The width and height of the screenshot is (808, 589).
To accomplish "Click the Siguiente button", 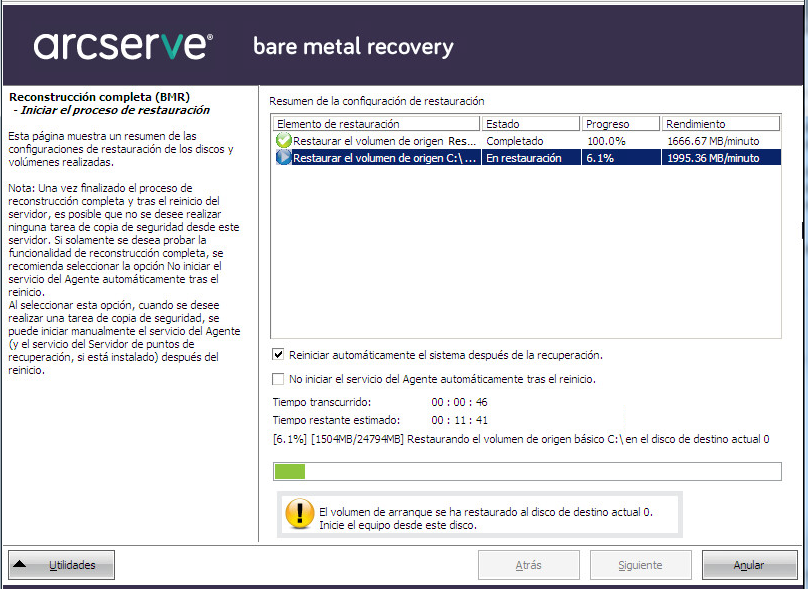I will click(x=641, y=565).
